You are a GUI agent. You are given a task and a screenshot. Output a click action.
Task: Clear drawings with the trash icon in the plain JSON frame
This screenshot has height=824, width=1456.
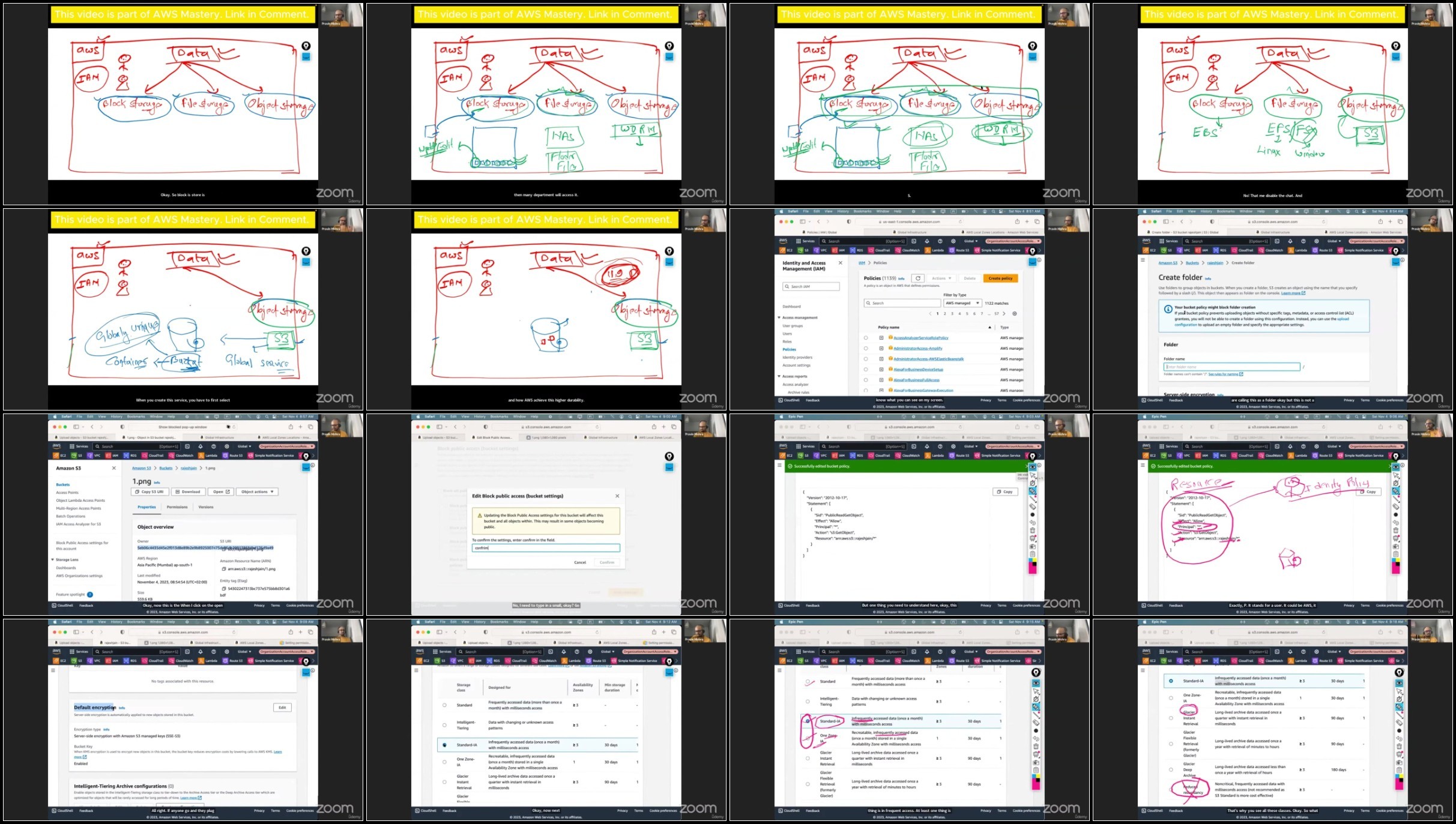pyautogui.click(x=1033, y=530)
